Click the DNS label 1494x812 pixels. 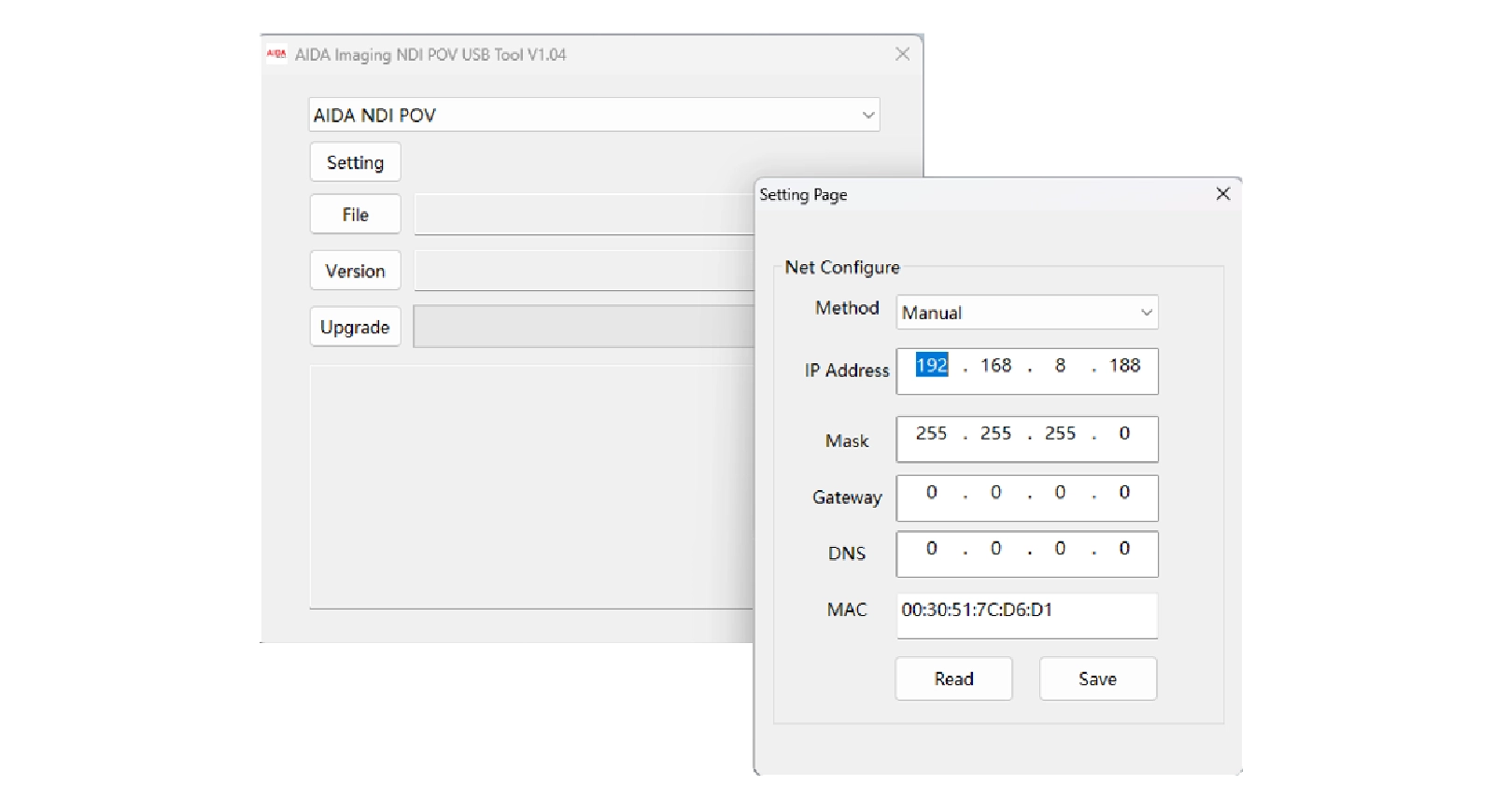(x=847, y=553)
